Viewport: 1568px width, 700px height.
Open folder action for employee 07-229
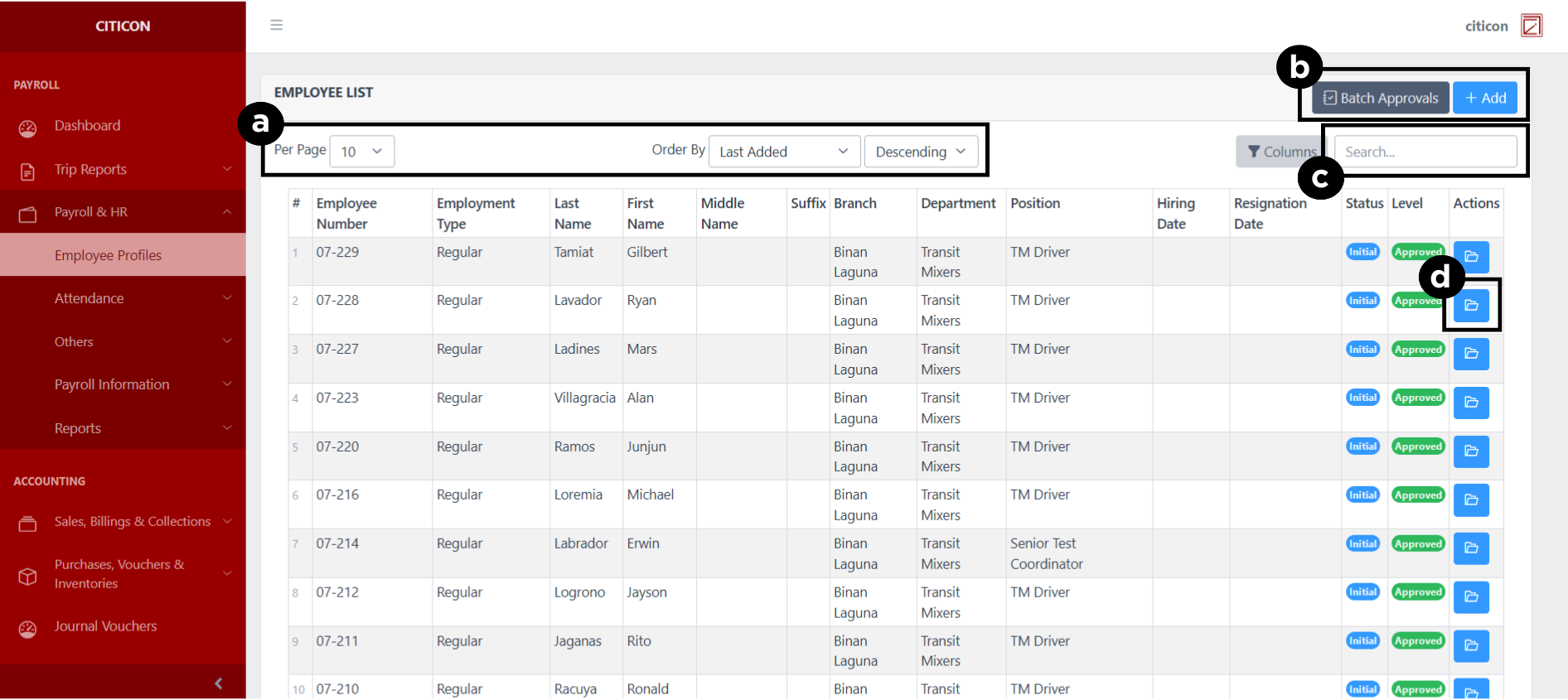tap(1471, 257)
